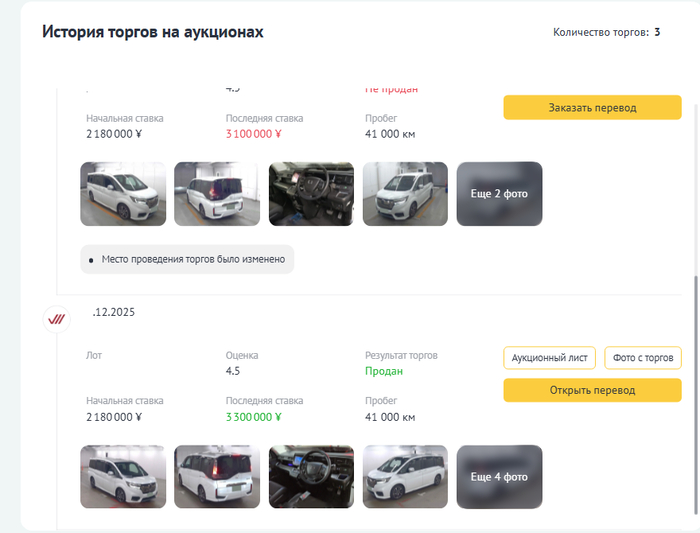The width and height of the screenshot is (700, 533).
Task: Open first photo of unsold lot
Action: [122, 194]
